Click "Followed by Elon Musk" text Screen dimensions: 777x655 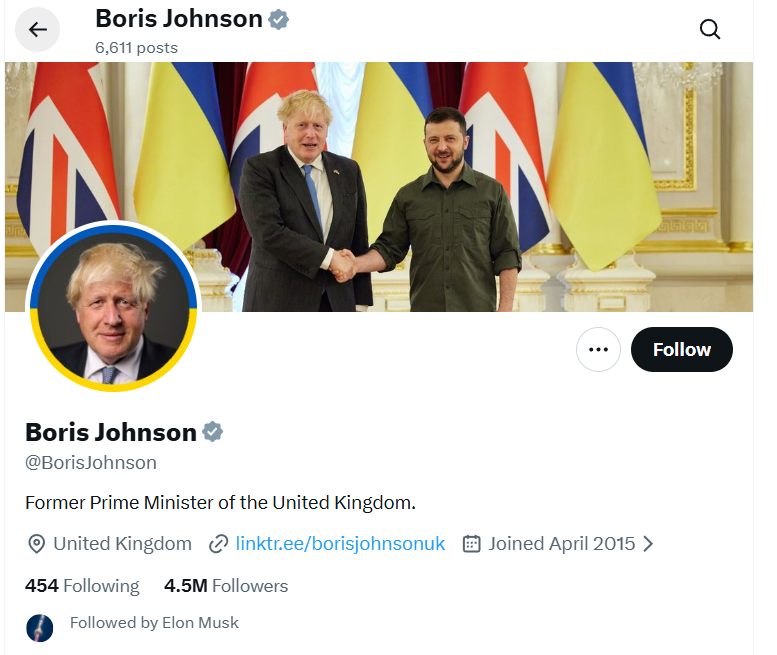(154, 622)
